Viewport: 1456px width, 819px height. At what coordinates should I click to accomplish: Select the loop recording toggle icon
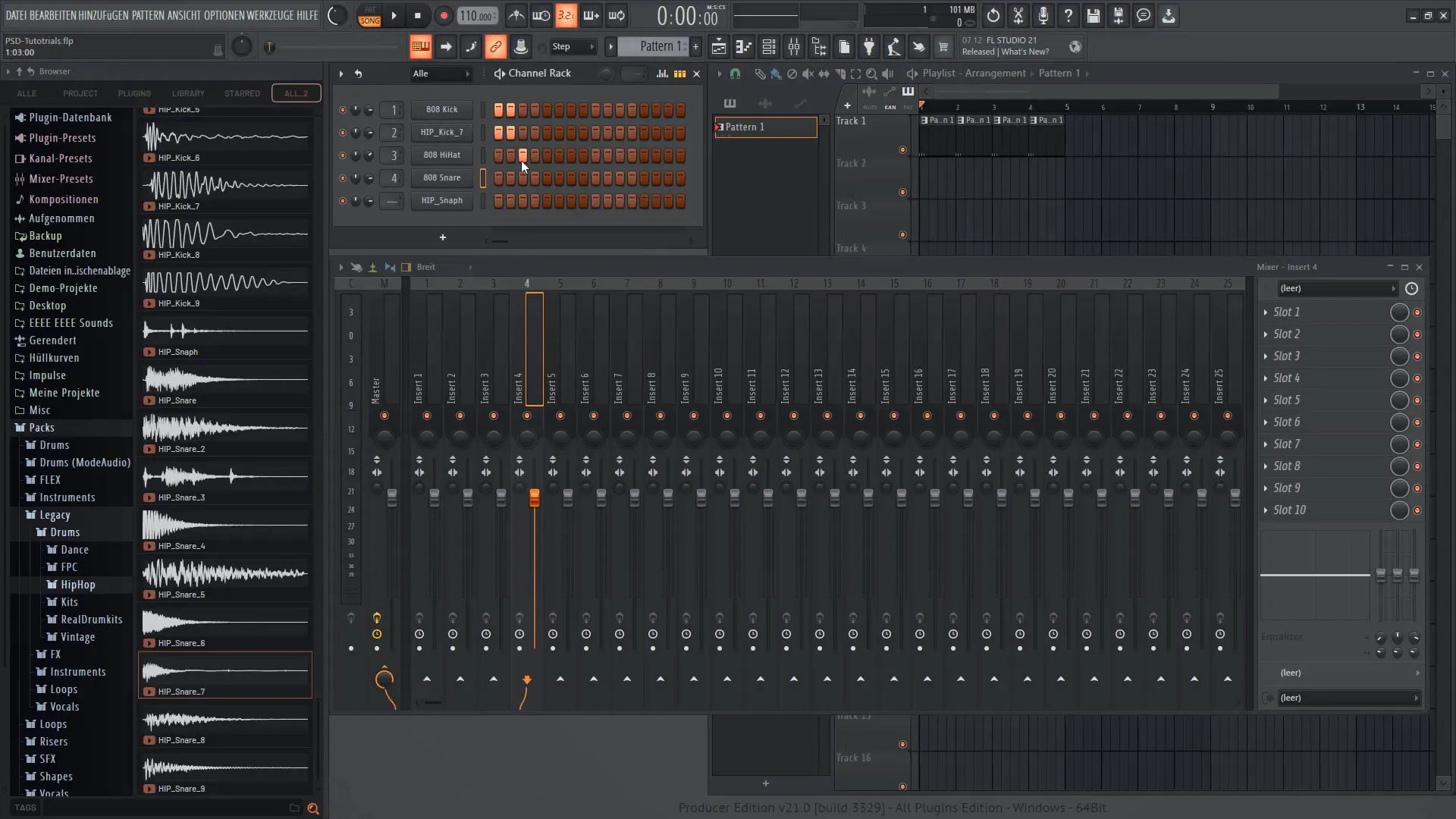click(618, 15)
